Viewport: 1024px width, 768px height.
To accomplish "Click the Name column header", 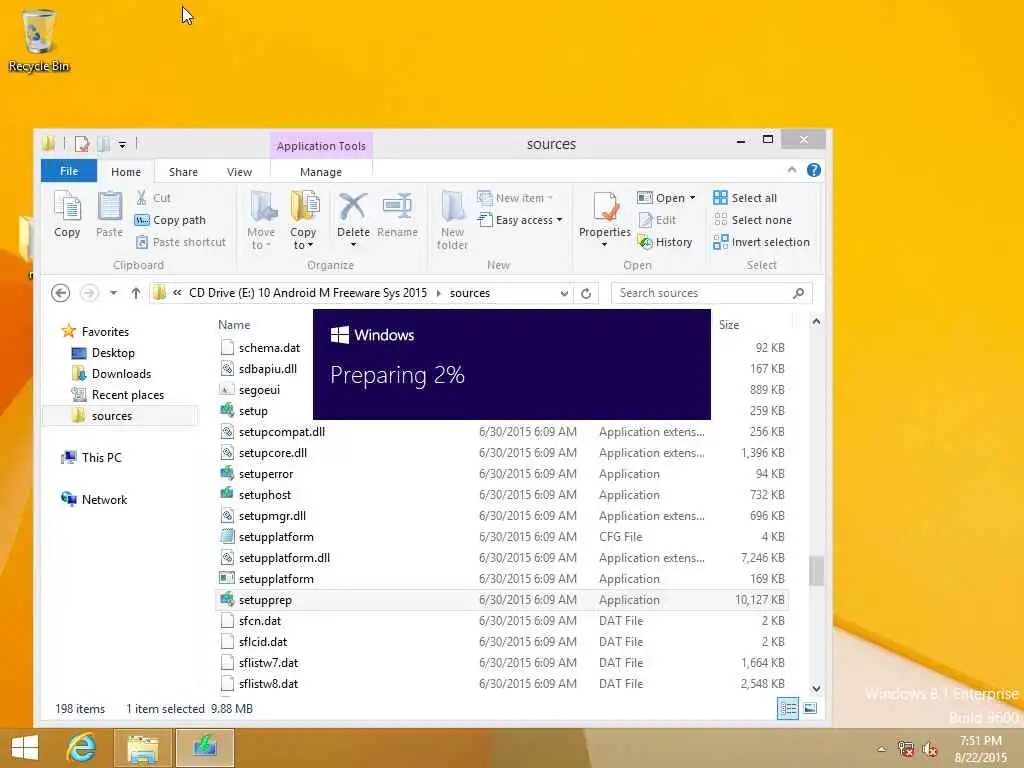I will (x=234, y=325).
